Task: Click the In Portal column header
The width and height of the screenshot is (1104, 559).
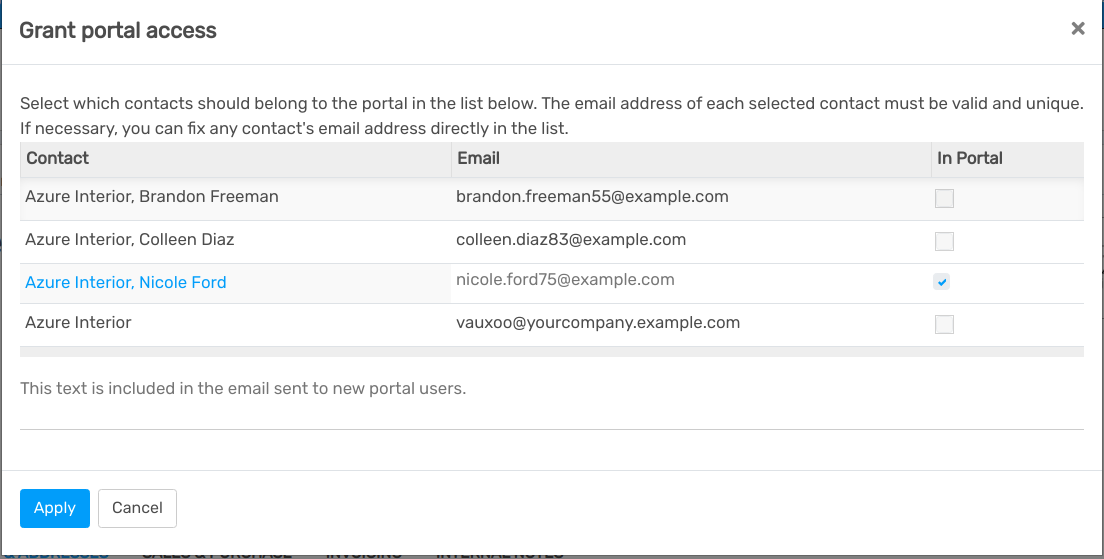Action: tap(1008, 158)
